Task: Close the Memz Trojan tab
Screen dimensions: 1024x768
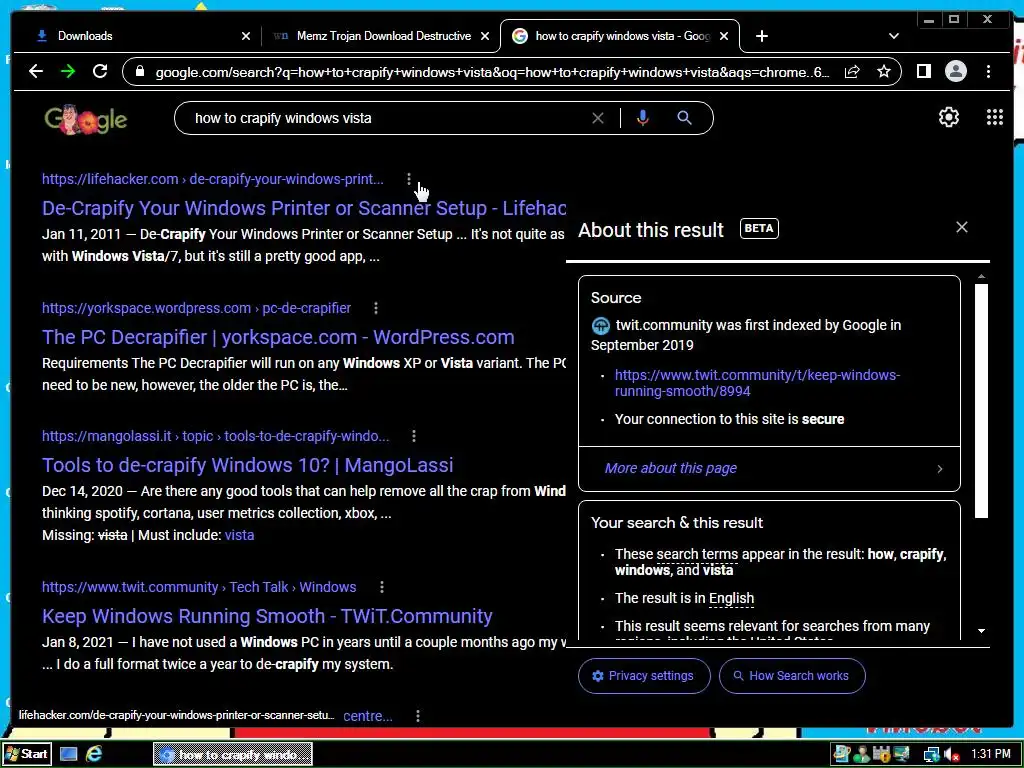Action: 485,37
